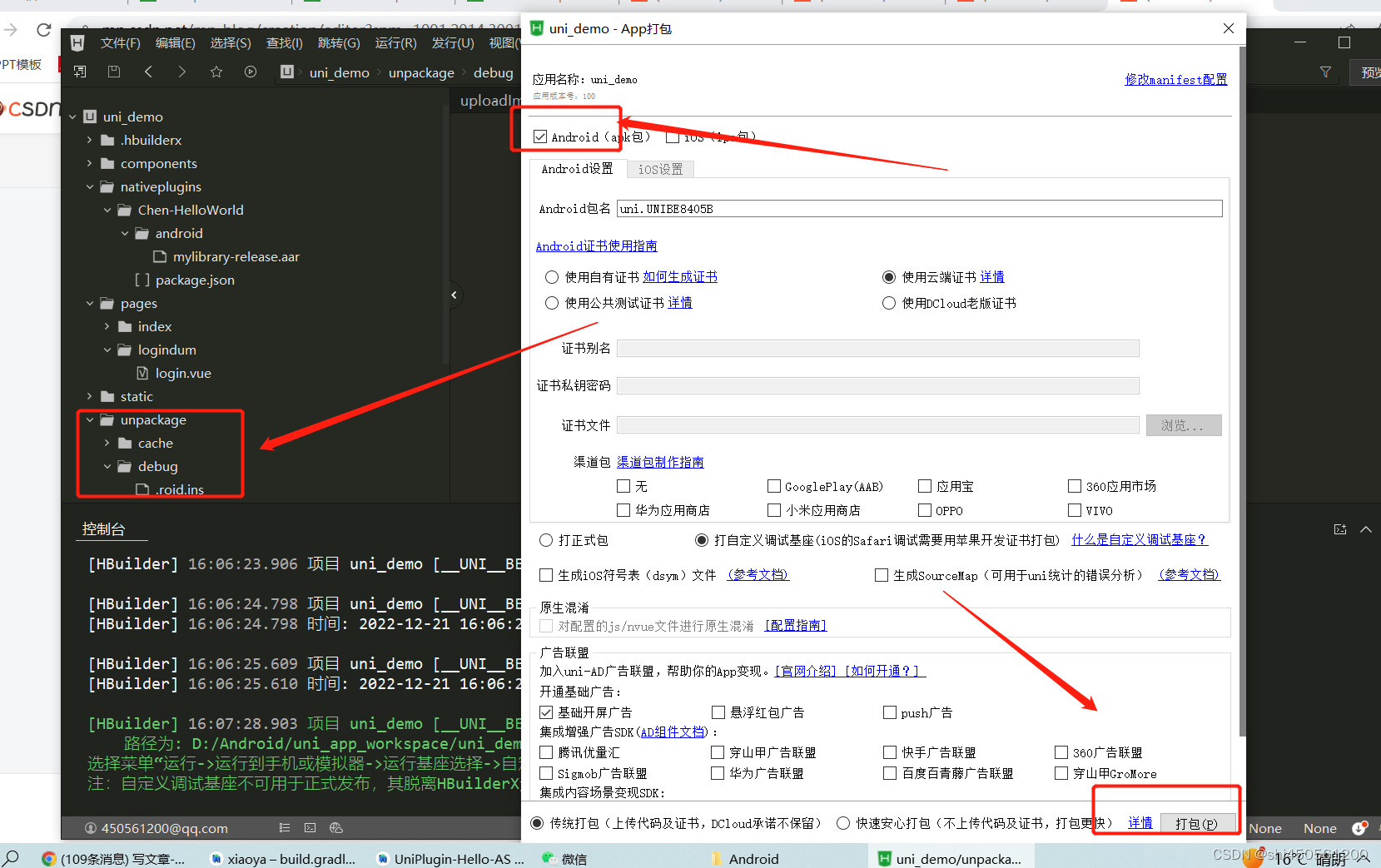Click the new file icon in toolbar
The width and height of the screenshot is (1381, 868).
[x=80, y=72]
